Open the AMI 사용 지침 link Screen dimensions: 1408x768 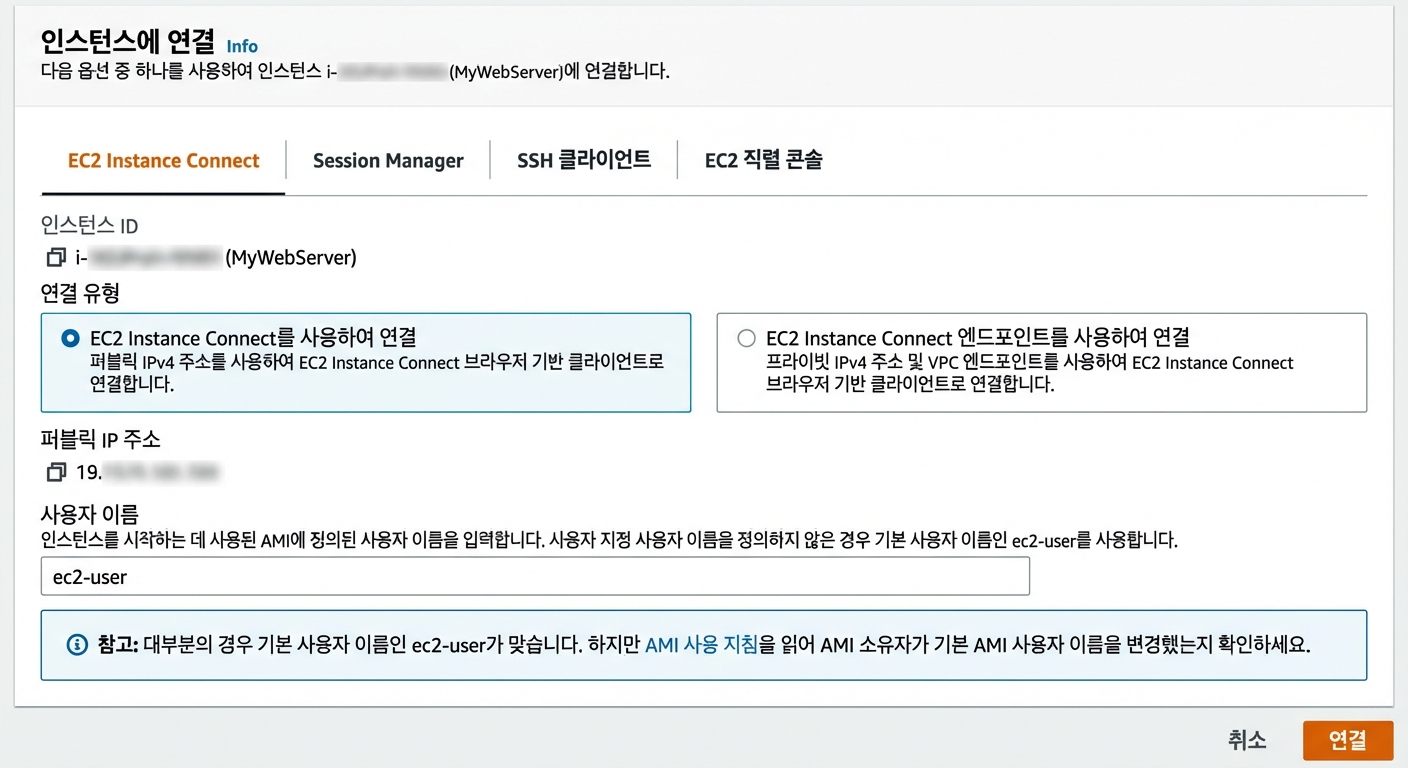[701, 645]
